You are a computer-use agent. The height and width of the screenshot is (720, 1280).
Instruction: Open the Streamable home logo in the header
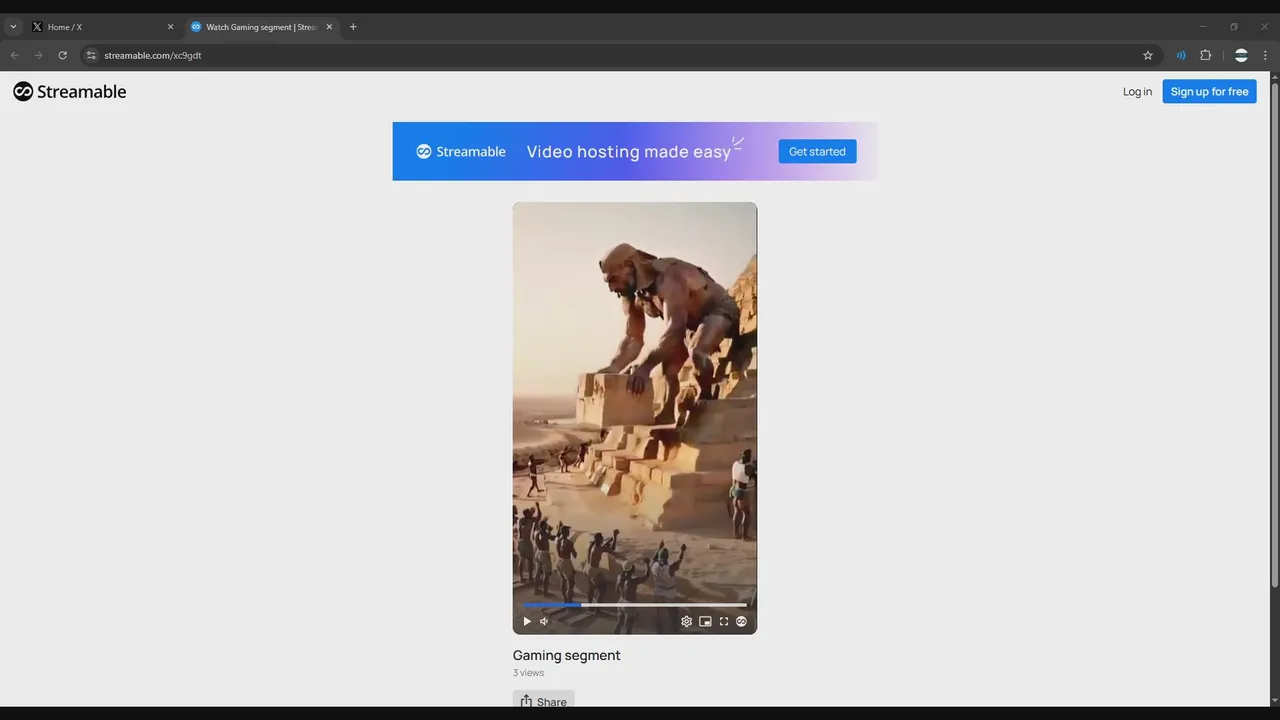70,91
